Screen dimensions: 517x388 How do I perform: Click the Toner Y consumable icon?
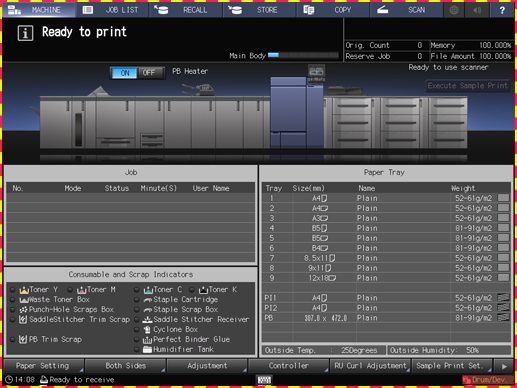click(x=24, y=290)
